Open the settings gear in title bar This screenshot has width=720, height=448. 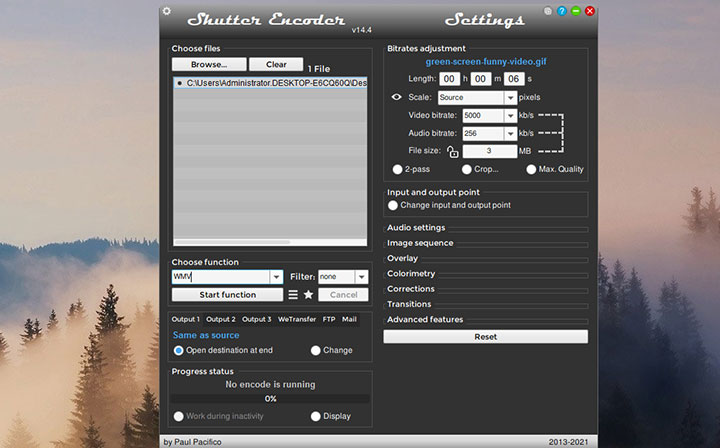[x=167, y=11]
